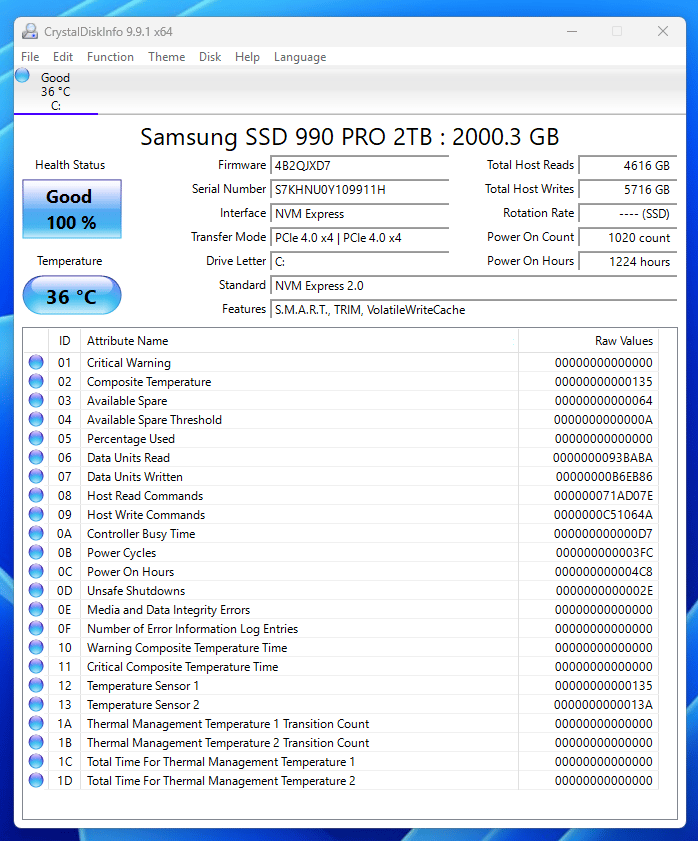Click the blue status orb for drive C:

click(23, 76)
